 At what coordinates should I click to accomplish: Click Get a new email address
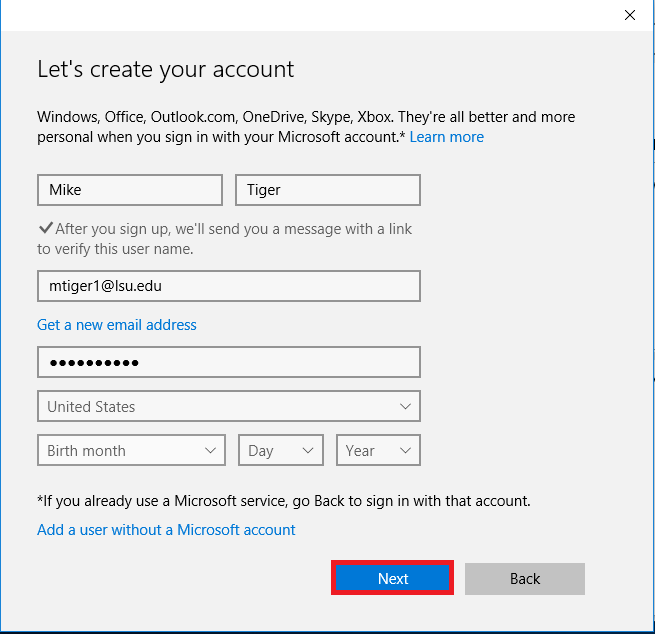click(x=117, y=325)
